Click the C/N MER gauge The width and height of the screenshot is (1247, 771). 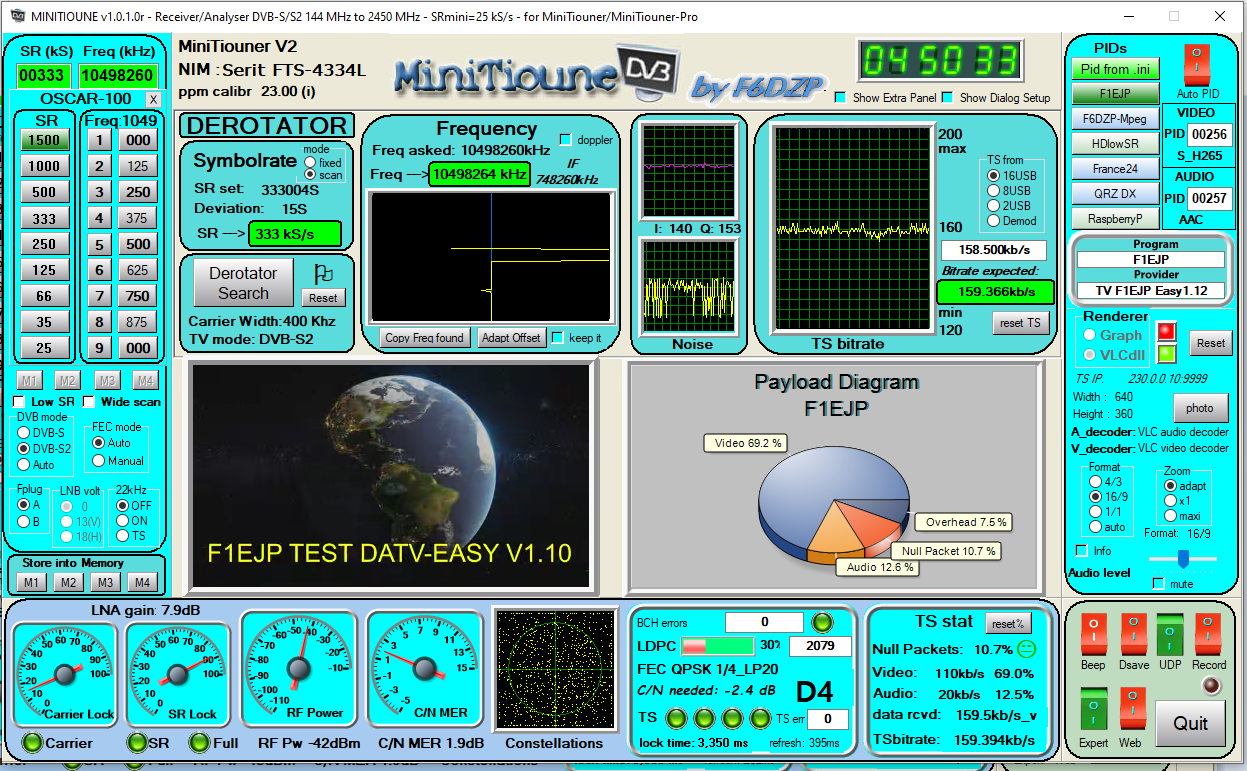click(x=424, y=667)
